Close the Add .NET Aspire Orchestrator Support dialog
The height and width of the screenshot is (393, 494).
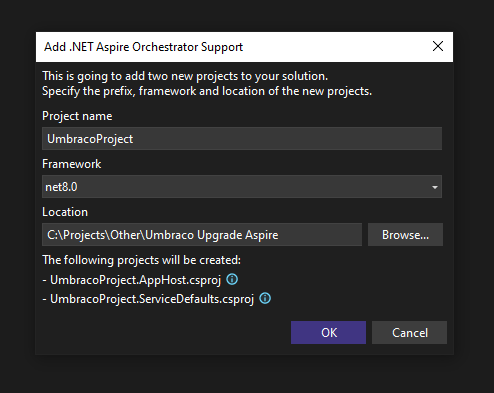438,46
